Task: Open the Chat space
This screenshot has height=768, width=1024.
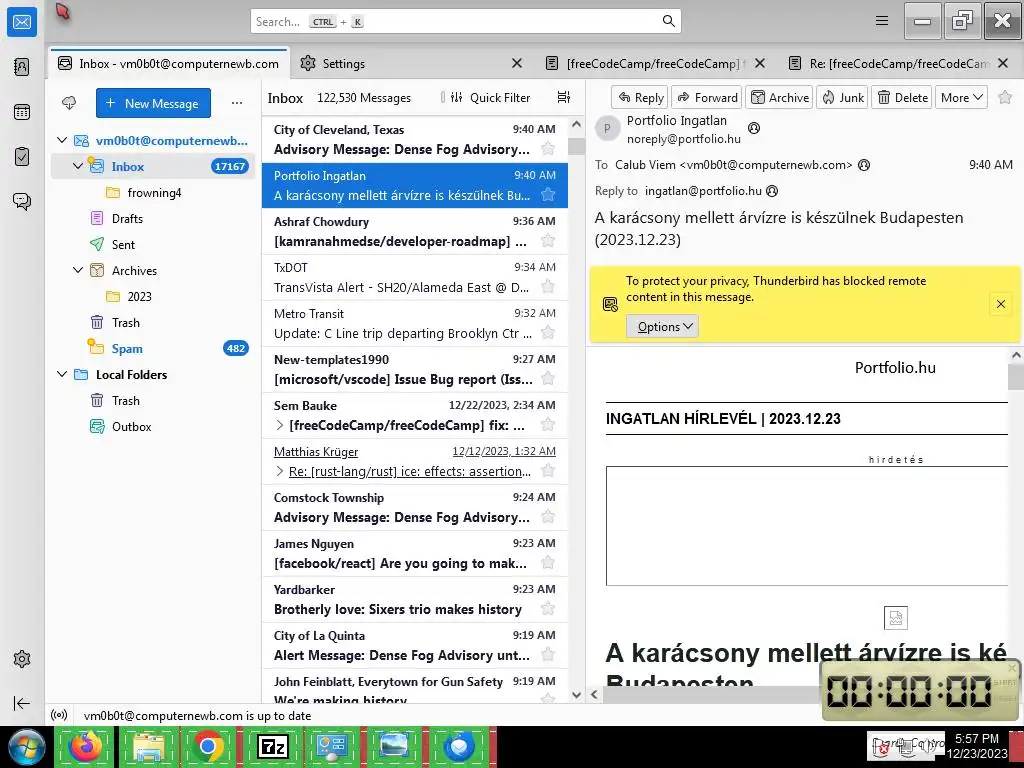Action: click(x=22, y=201)
